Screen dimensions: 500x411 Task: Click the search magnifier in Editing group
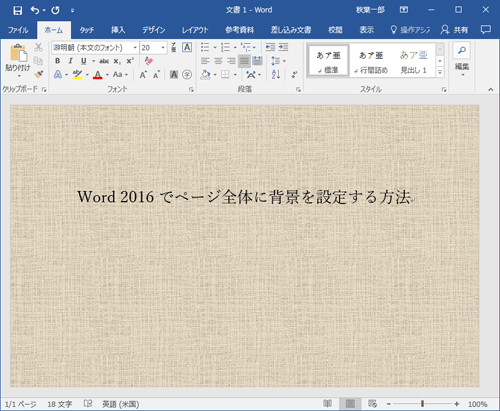click(x=462, y=50)
